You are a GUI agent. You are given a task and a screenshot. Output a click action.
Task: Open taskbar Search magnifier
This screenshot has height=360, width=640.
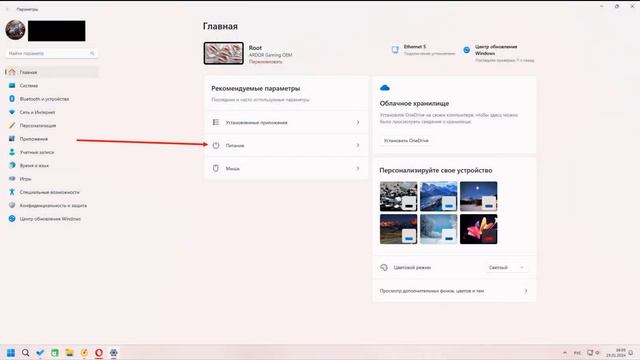click(x=25, y=353)
